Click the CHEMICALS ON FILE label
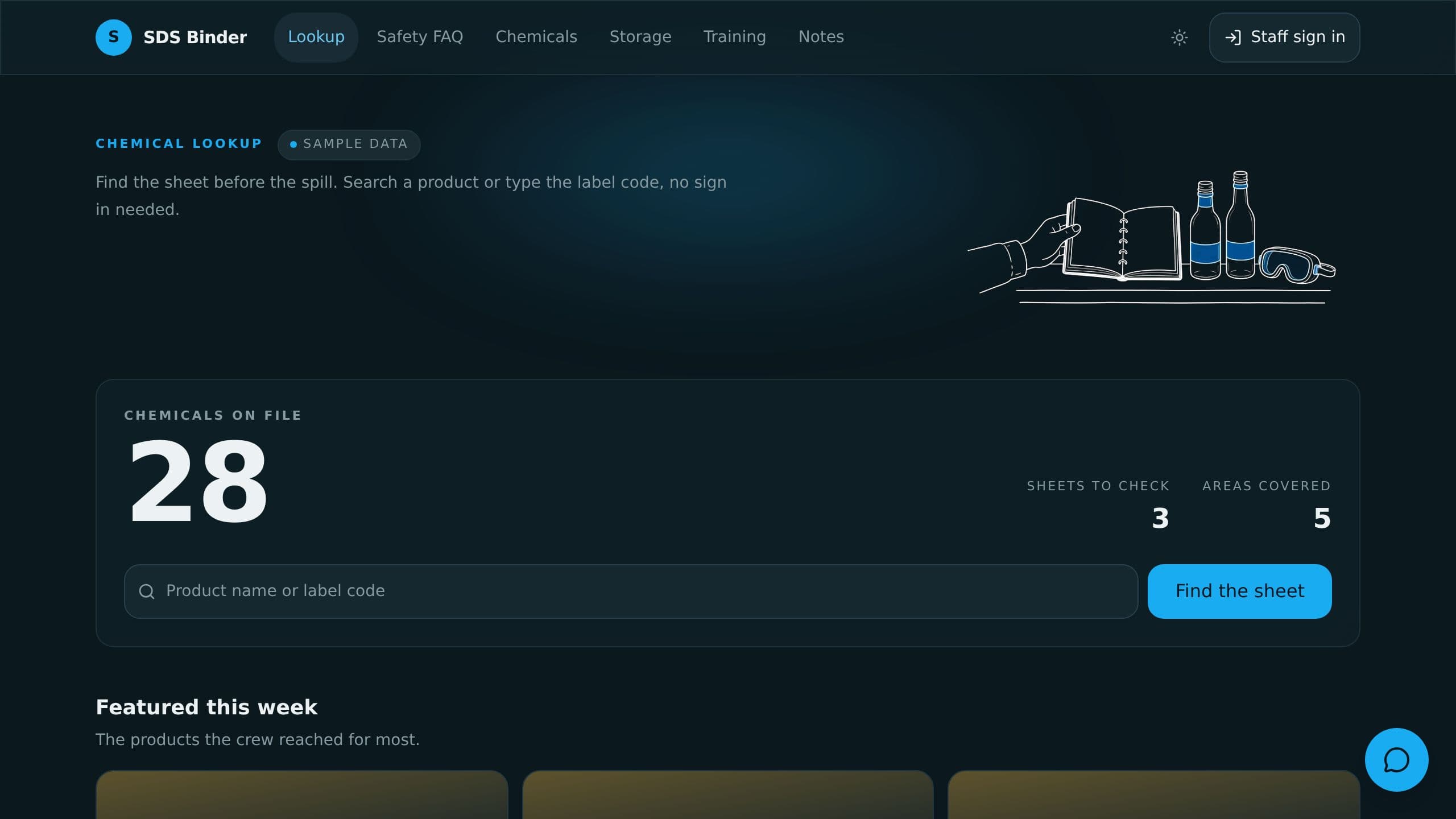Viewport: 1456px width, 819px height. [213, 416]
